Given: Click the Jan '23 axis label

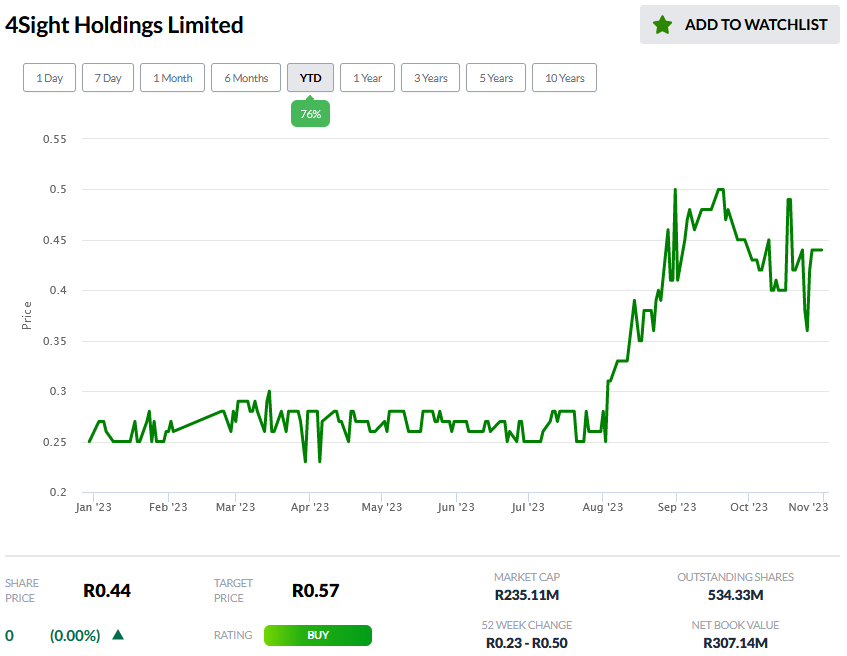Looking at the screenshot, I should pyautogui.click(x=93, y=507).
